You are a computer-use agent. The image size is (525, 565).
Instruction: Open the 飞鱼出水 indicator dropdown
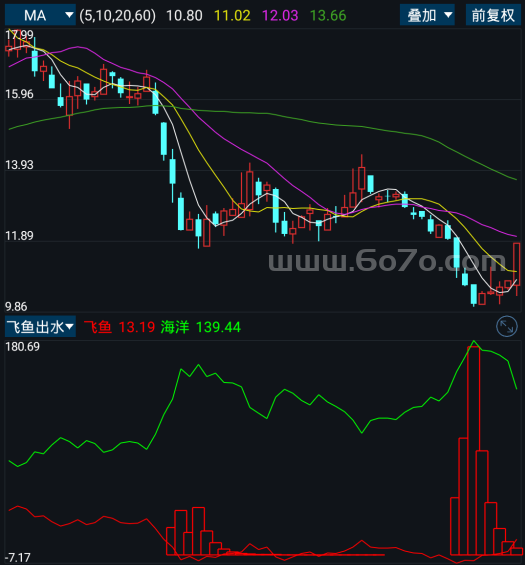[40, 326]
